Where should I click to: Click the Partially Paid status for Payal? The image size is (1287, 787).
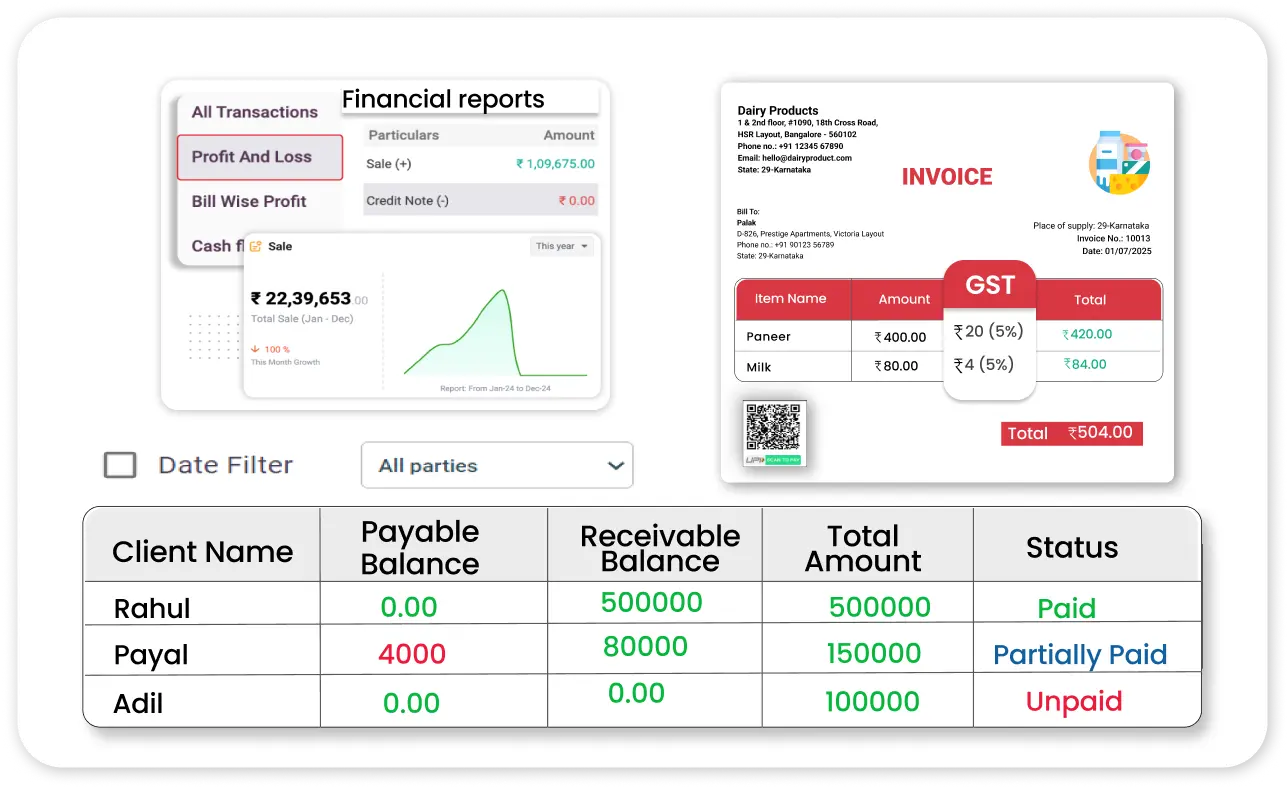click(1080, 654)
